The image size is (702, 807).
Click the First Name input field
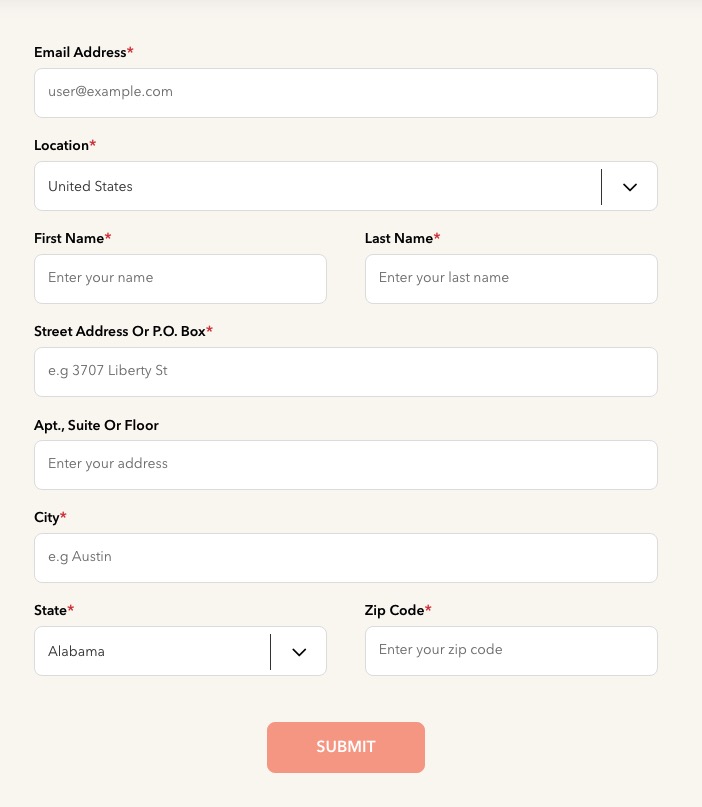tap(180, 279)
